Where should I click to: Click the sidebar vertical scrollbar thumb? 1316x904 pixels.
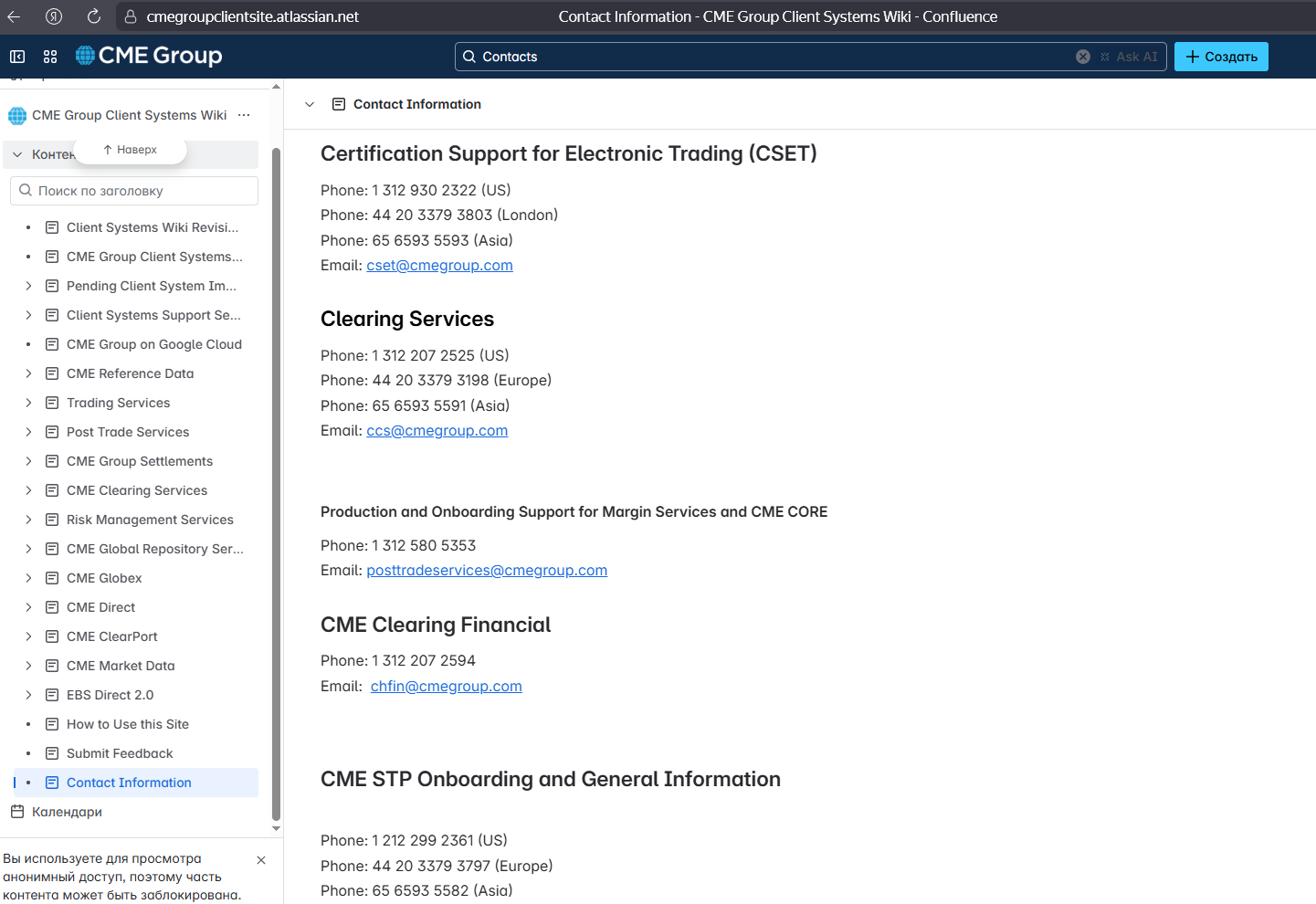277,484
